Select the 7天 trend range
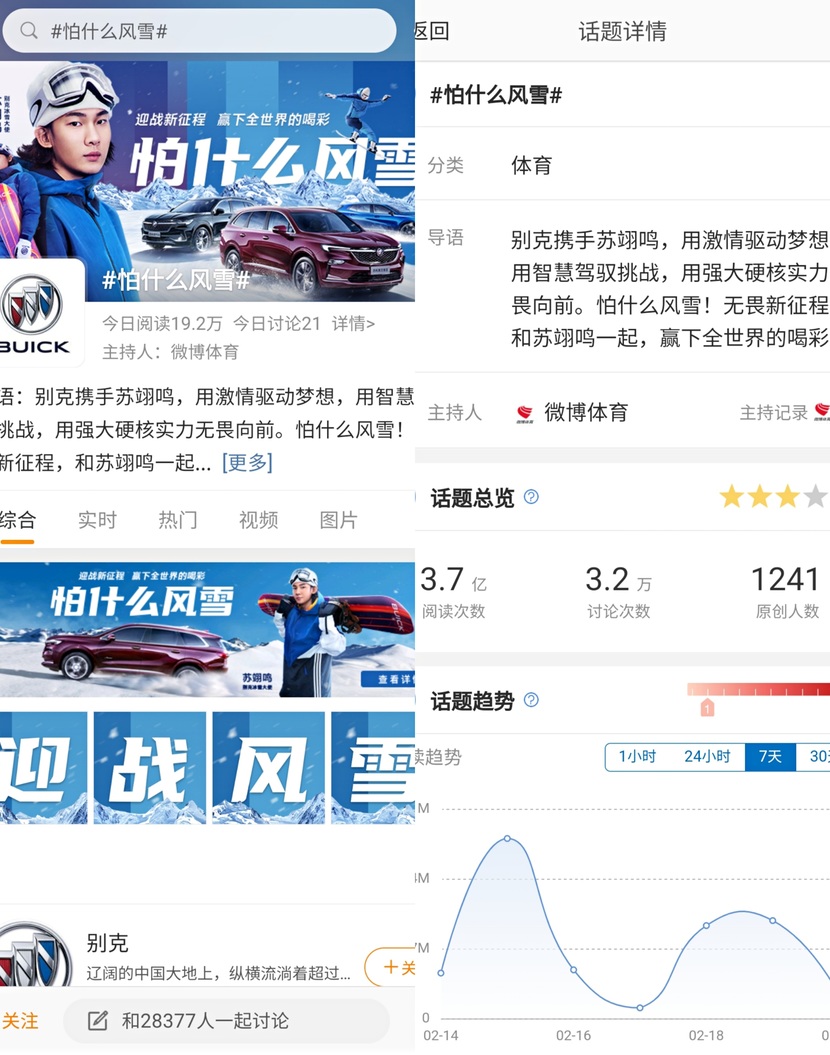The image size is (830, 1055). 770,756
